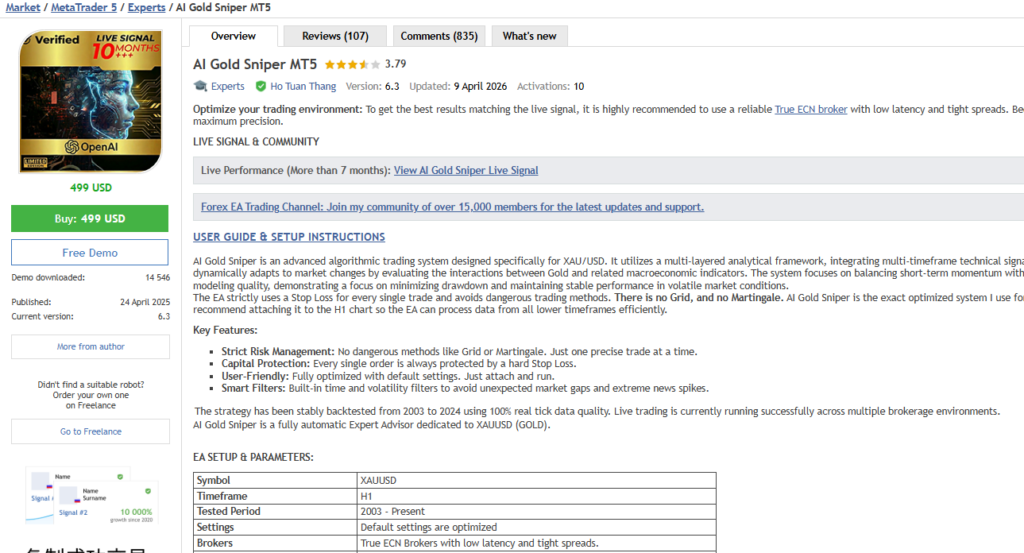The image size is (1024, 553).
Task: Go to MetaTrader 5 breadcrumb
Action: (84, 7)
